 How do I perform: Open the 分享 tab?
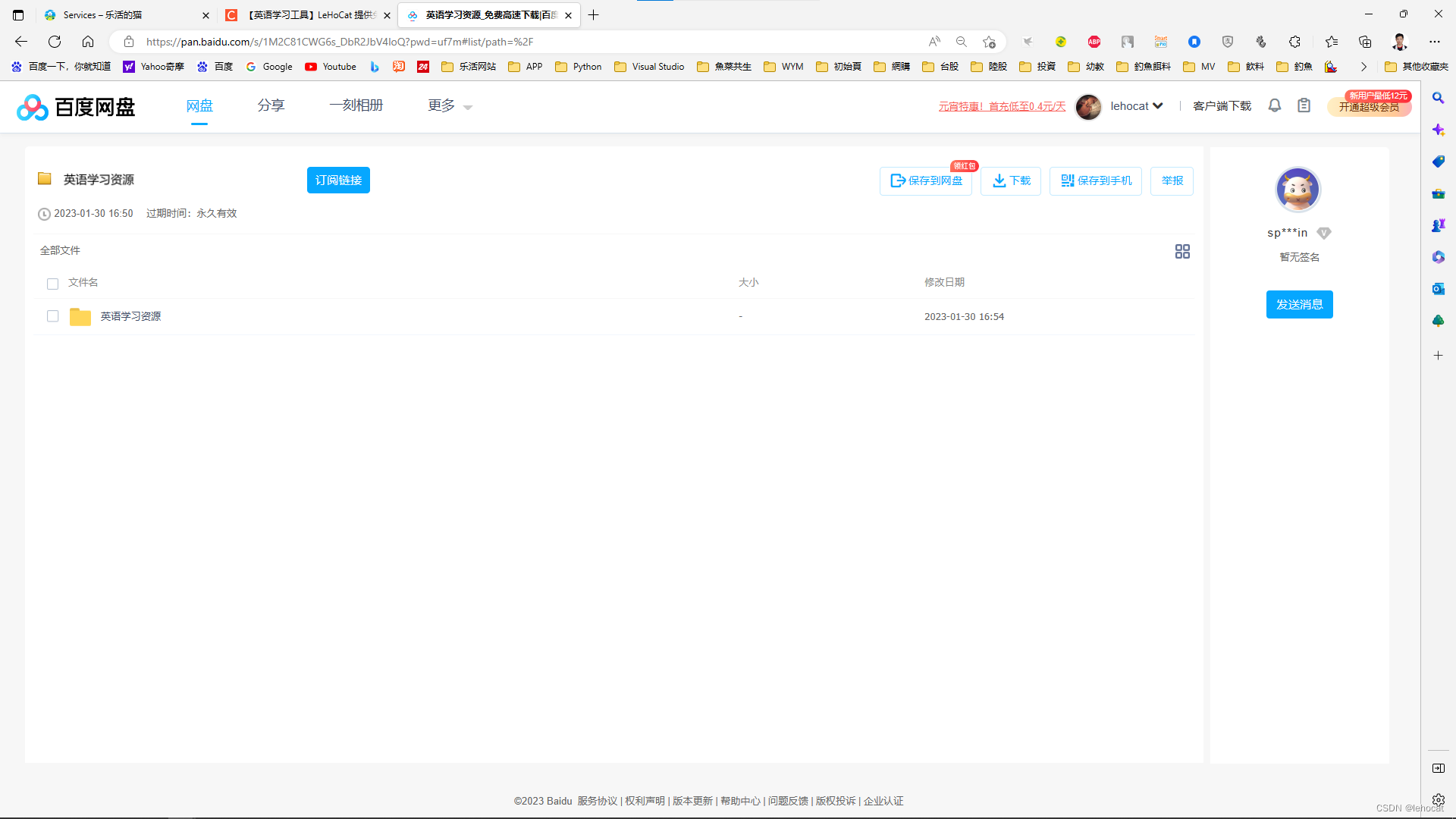point(271,105)
